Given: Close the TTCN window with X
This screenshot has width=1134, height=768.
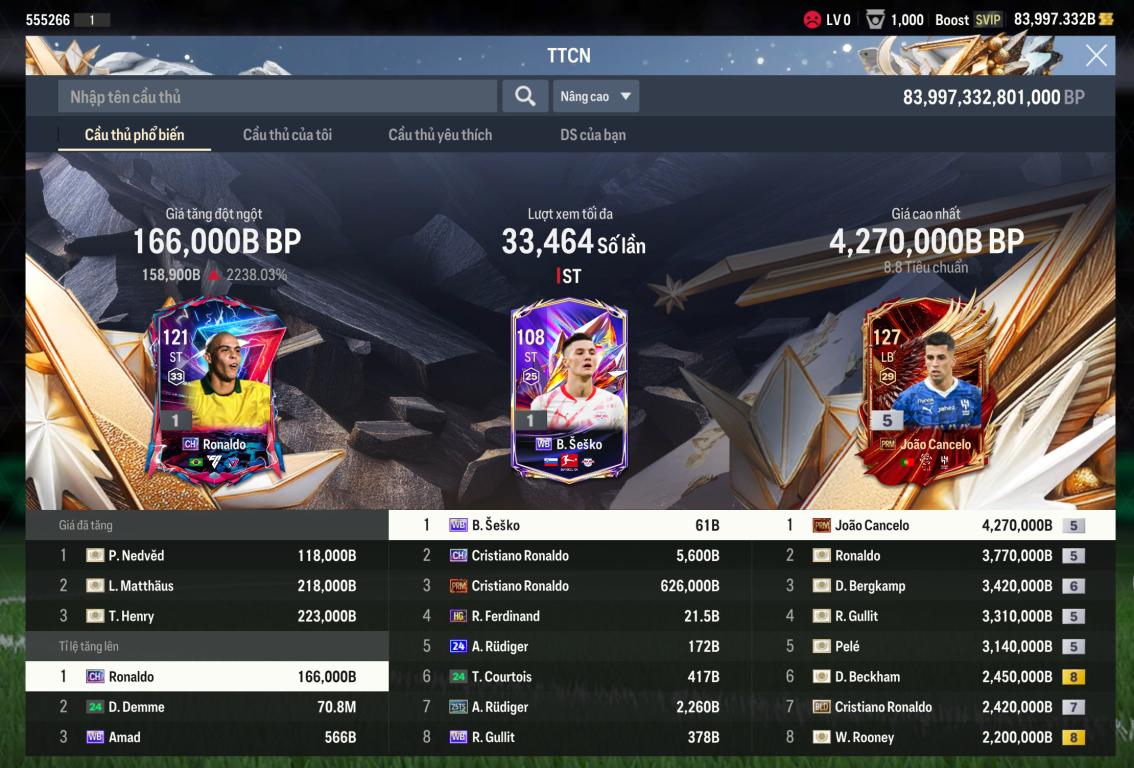Looking at the screenshot, I should click(x=1096, y=56).
